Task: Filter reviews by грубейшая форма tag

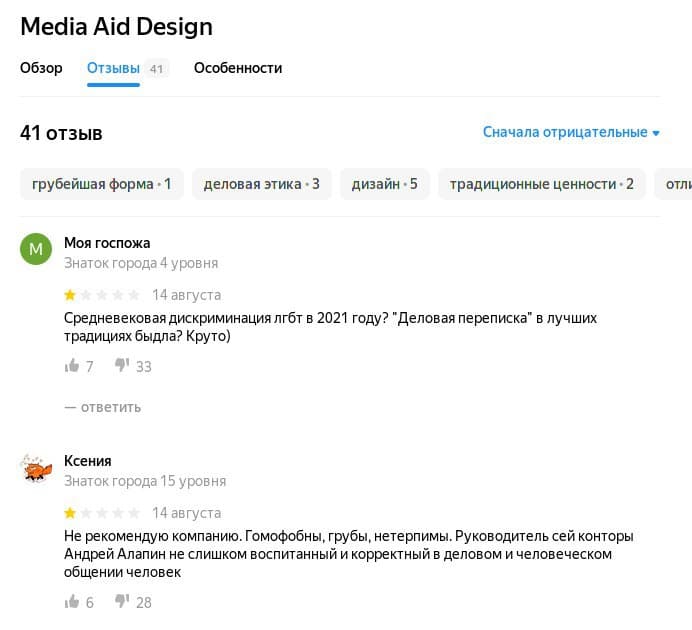Action: [102, 184]
